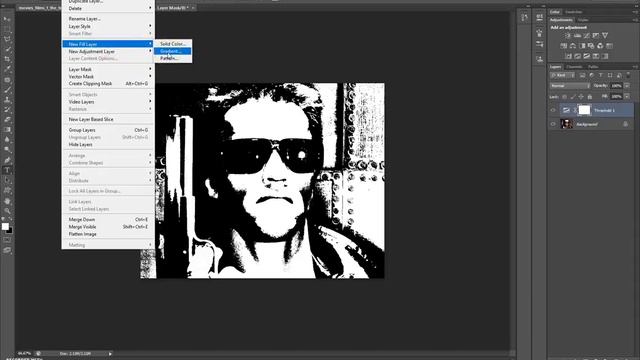Toggle lock position icon
Viewport: 640px width, 360px height.
(581, 97)
